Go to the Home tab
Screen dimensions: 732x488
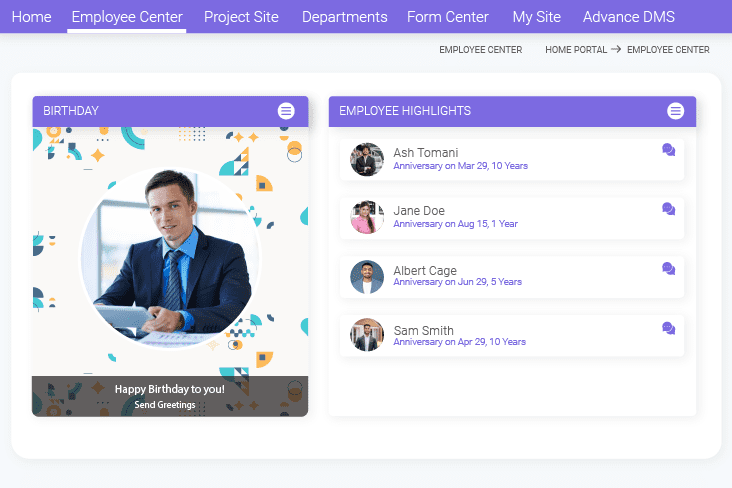coord(31,17)
